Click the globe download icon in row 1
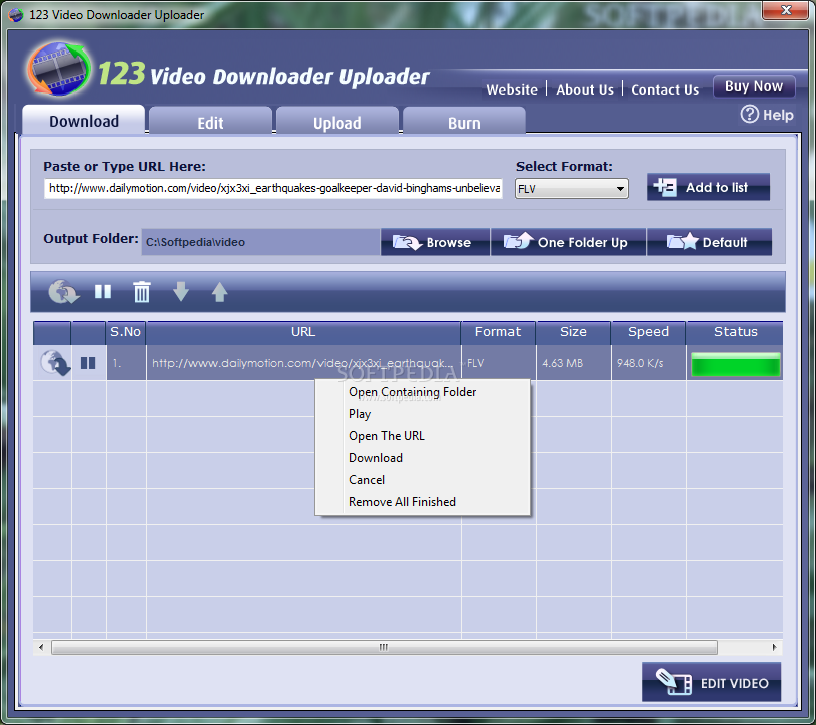816x725 pixels. tap(55, 363)
